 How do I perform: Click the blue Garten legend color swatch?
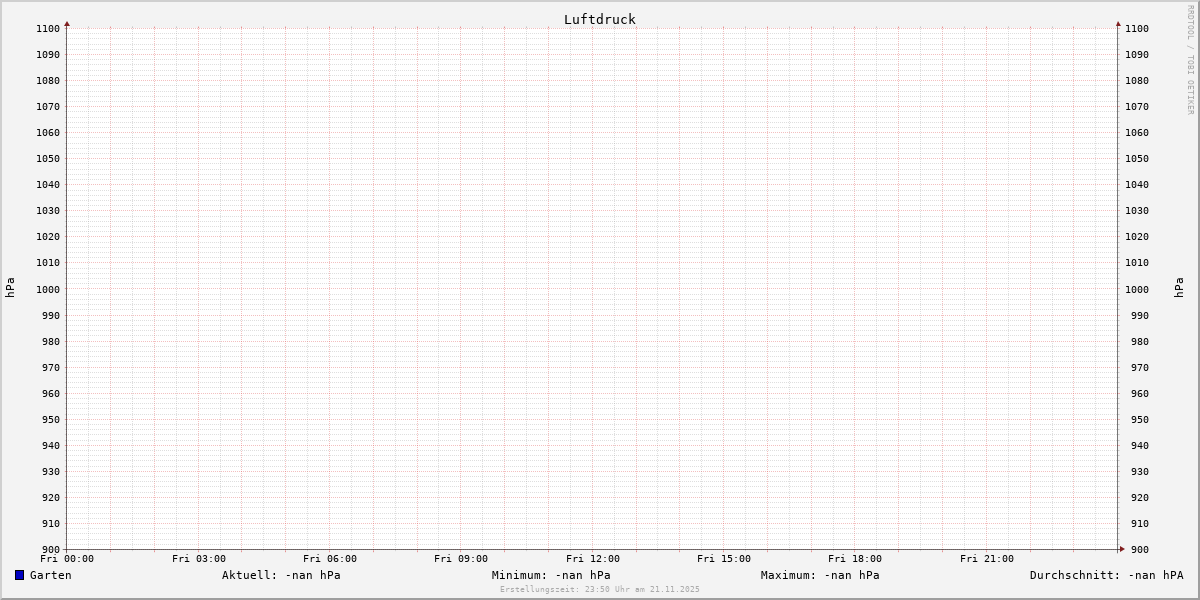[19, 575]
